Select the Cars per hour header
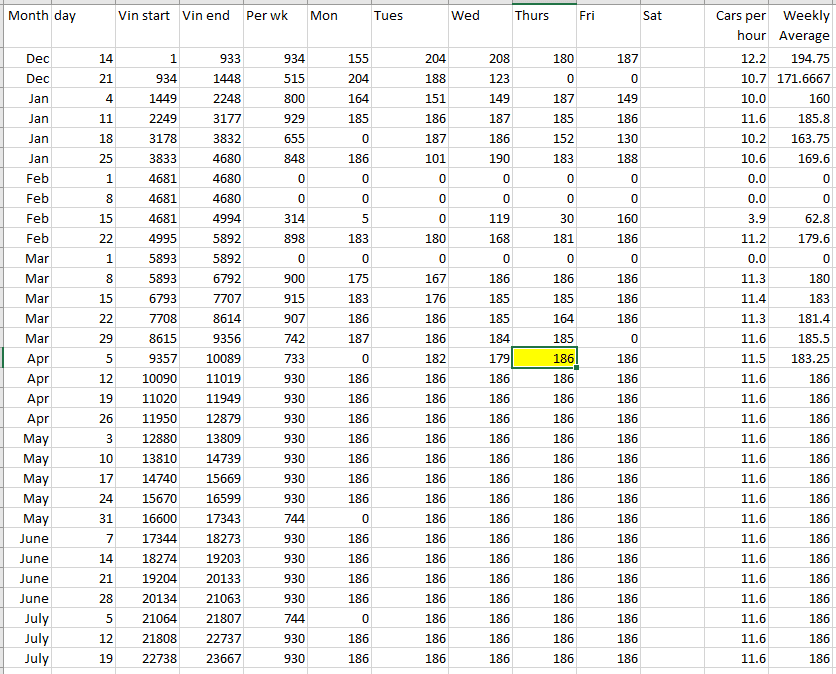The image size is (836, 674). 740,26
